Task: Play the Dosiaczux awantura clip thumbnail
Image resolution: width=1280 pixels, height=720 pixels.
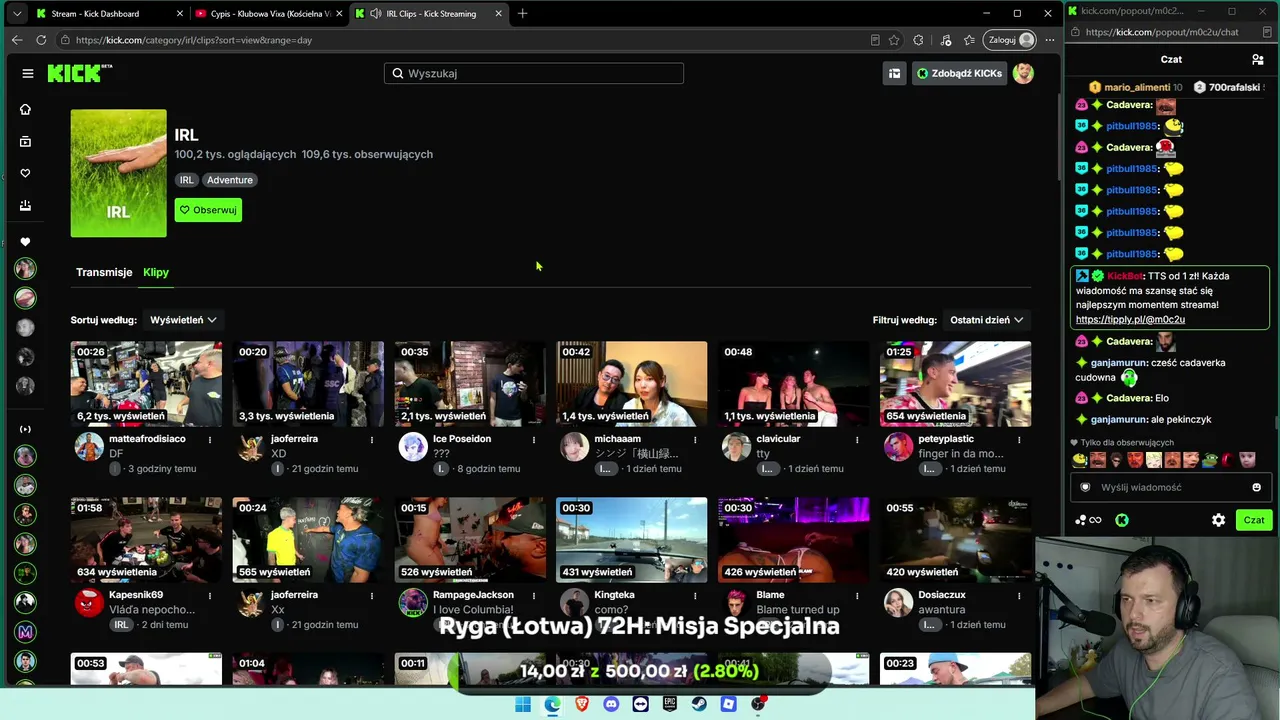Action: pyautogui.click(x=955, y=540)
